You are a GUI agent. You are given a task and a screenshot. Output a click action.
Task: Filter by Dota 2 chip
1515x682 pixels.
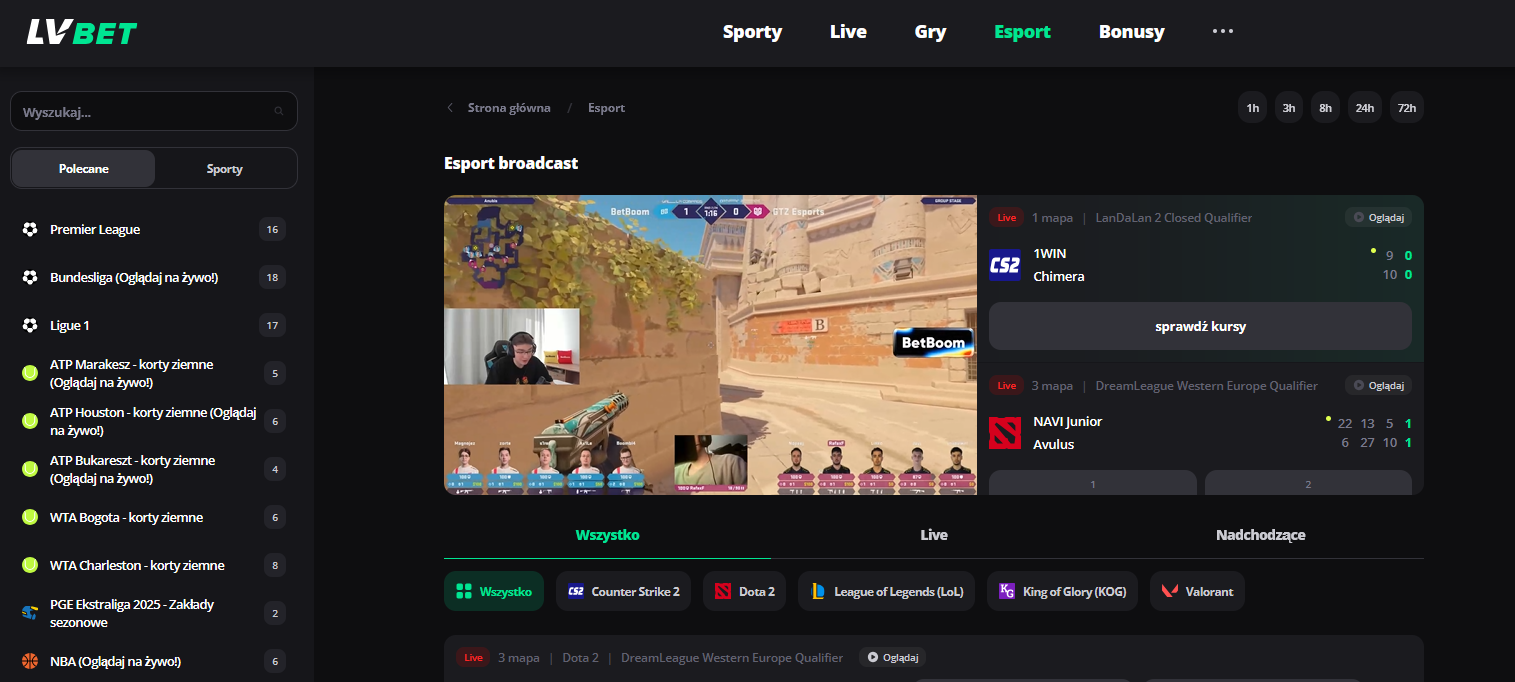745,592
